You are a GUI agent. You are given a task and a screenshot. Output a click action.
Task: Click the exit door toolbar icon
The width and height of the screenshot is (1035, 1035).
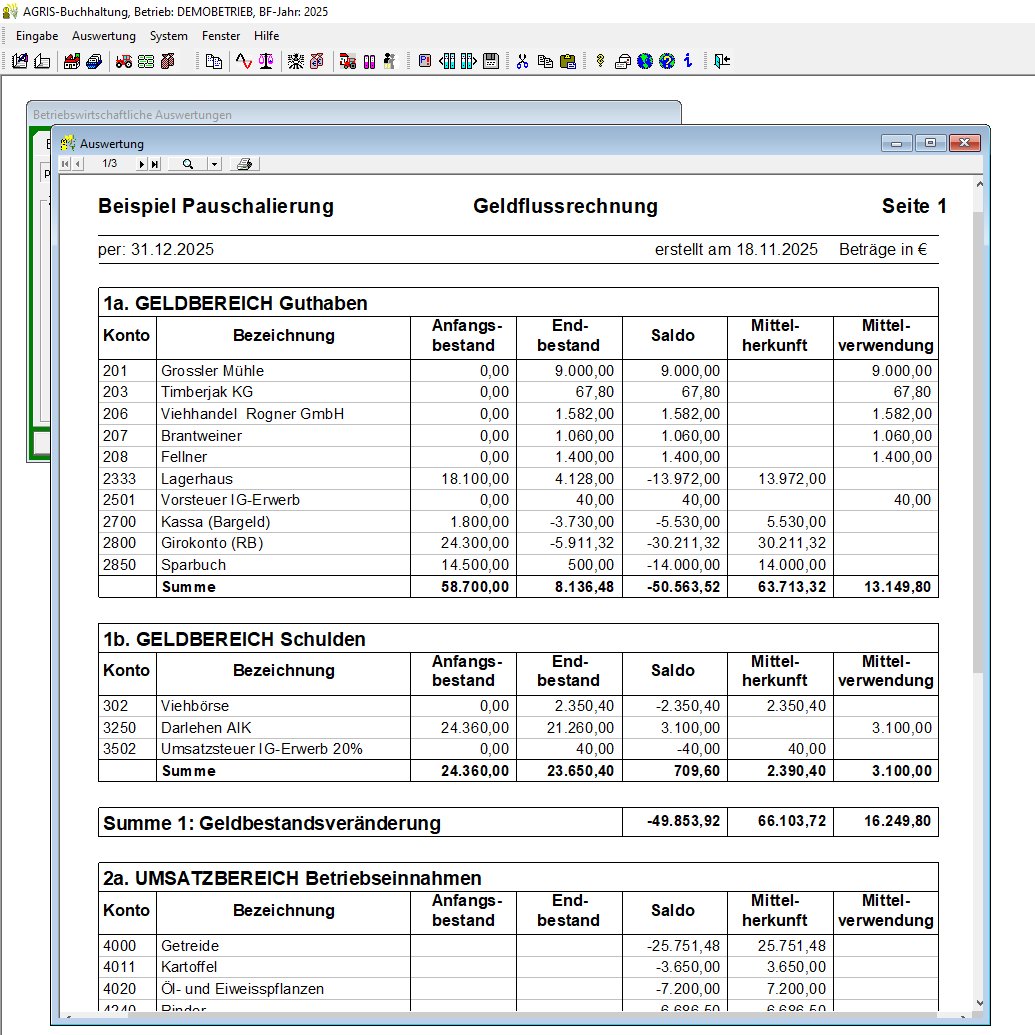722,61
